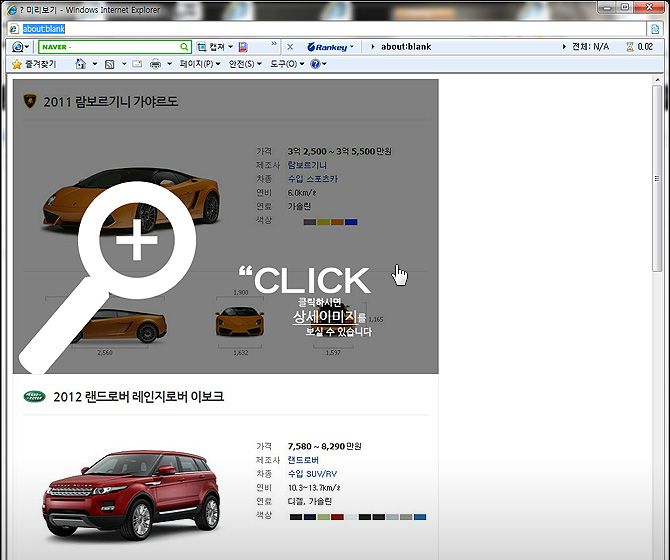This screenshot has width=670, height=560.
Task: Click the read mail icon
Action: click(137, 64)
